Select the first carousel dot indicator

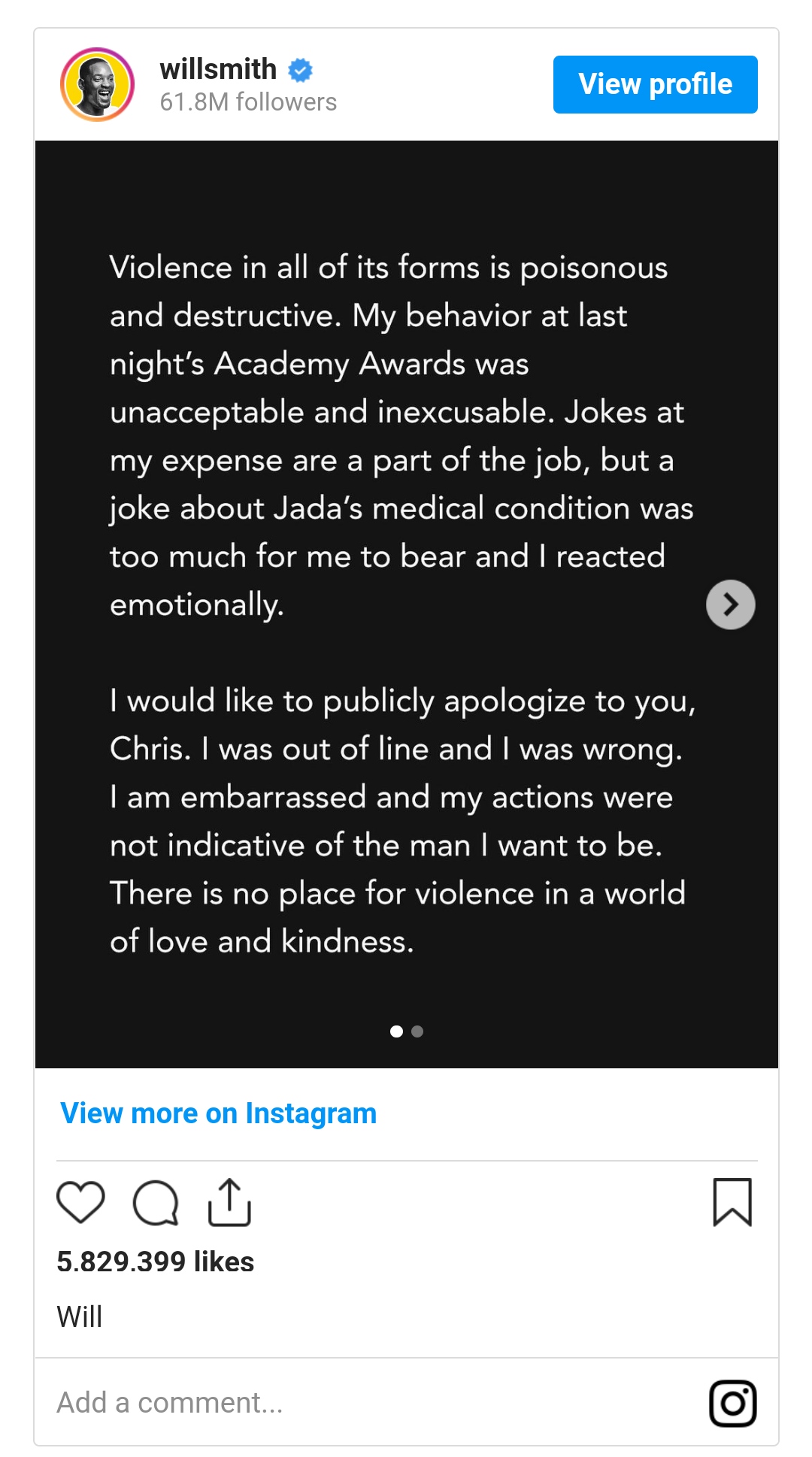396,1031
